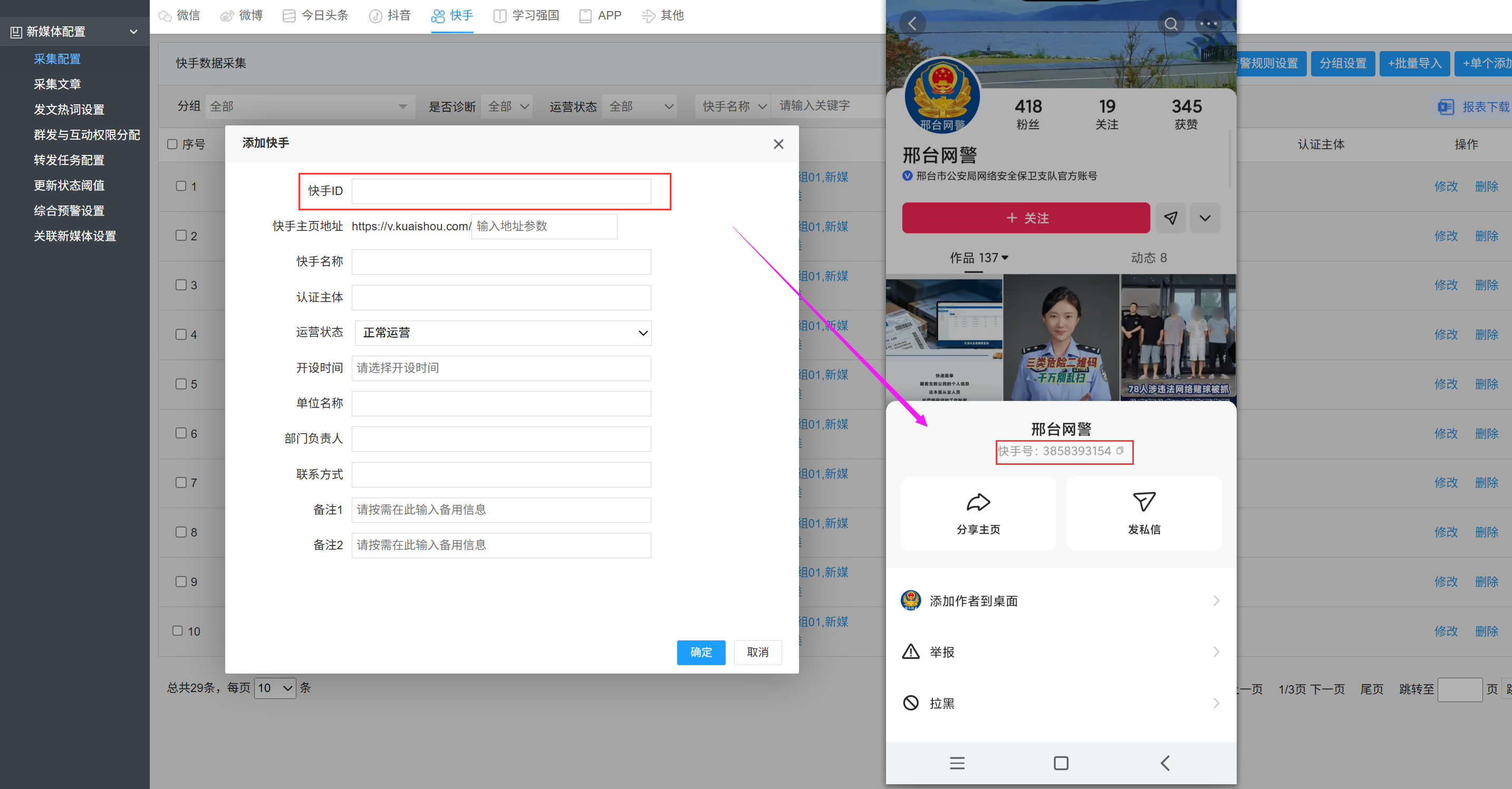
Task: Check the row 8 checkbox
Action: (181, 531)
